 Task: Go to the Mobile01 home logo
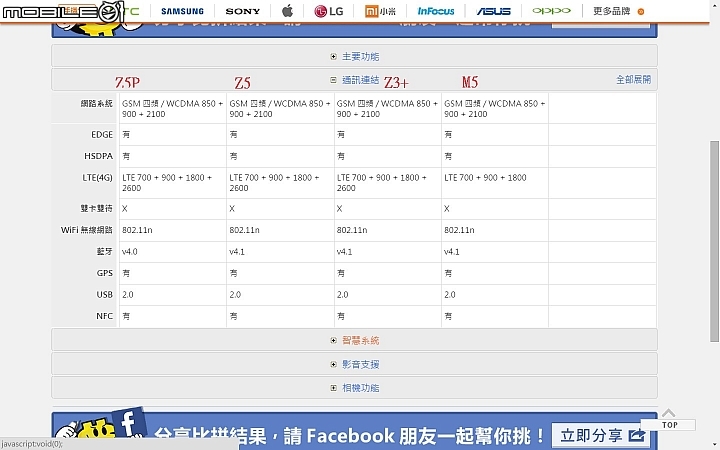pyautogui.click(x=63, y=12)
